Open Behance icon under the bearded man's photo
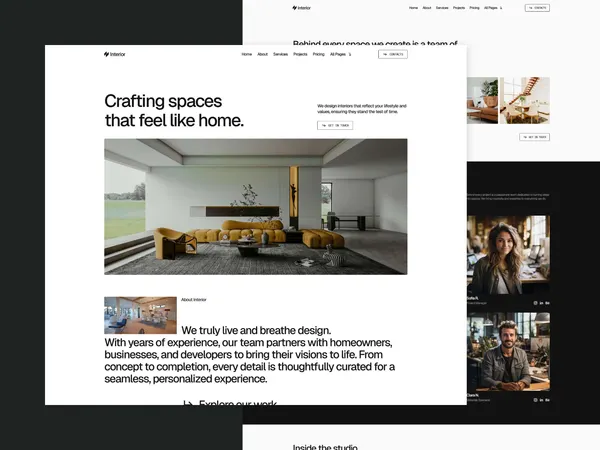Viewport: 600px width, 450px height. point(548,400)
